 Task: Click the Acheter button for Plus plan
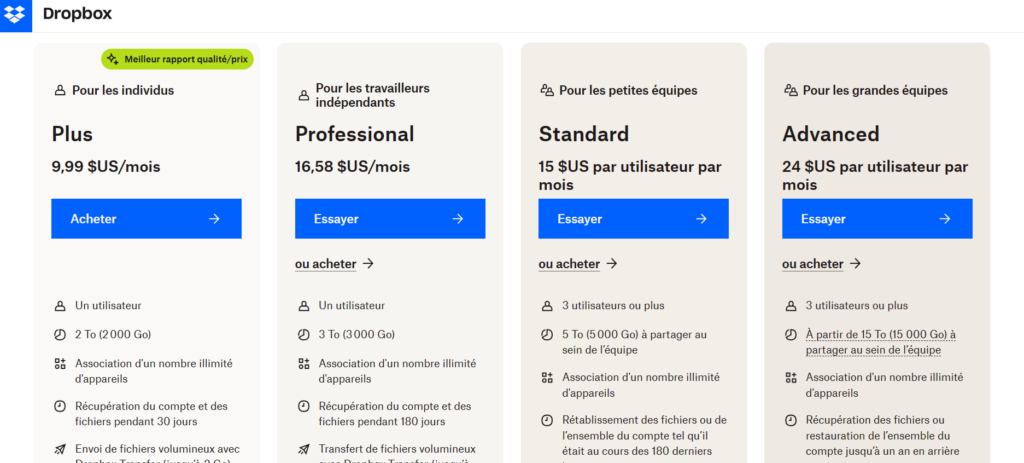coord(146,219)
